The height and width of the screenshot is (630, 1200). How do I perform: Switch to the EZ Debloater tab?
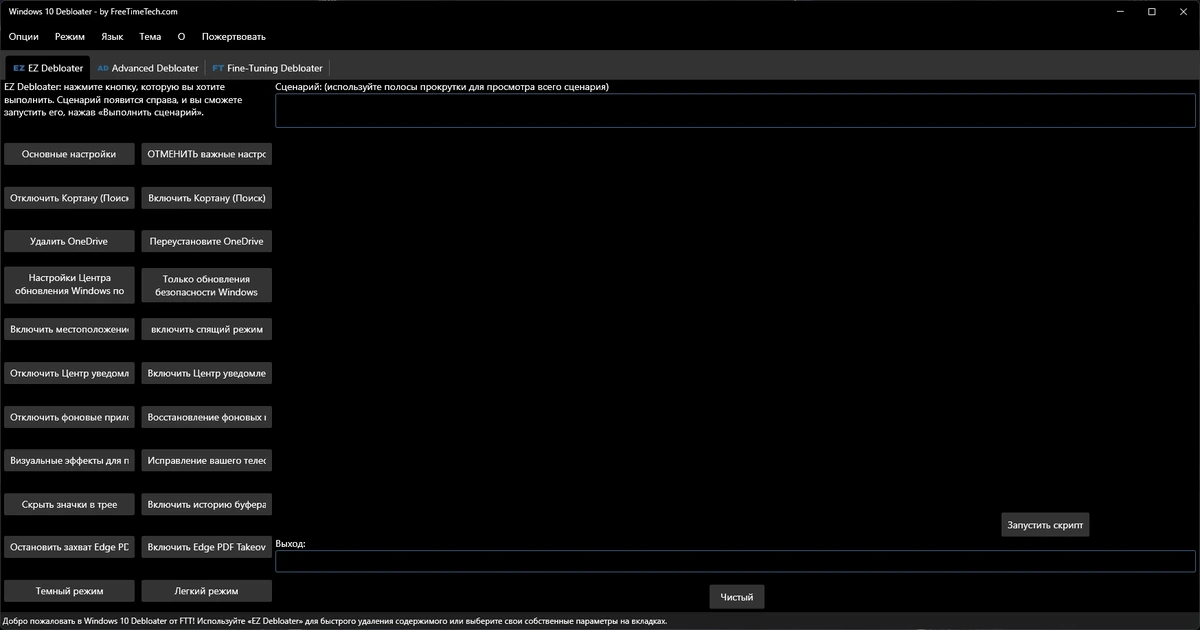(48, 68)
